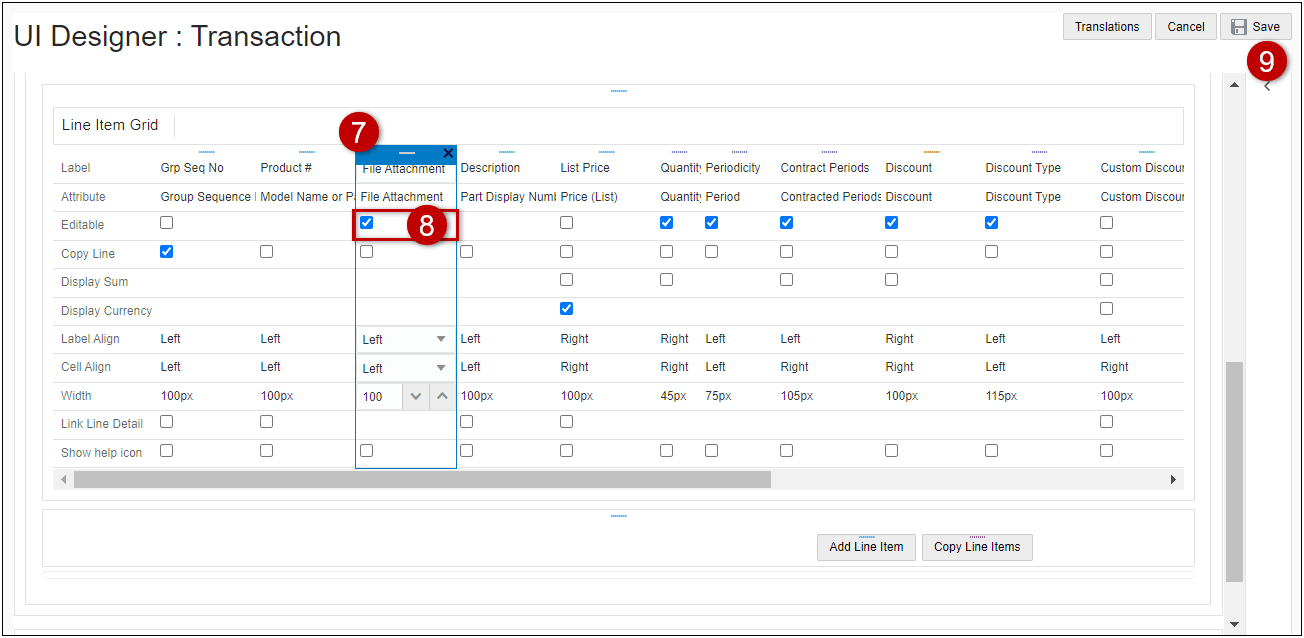Open Label Align dropdown for File Attachment
The image size is (1304, 638).
(x=405, y=339)
